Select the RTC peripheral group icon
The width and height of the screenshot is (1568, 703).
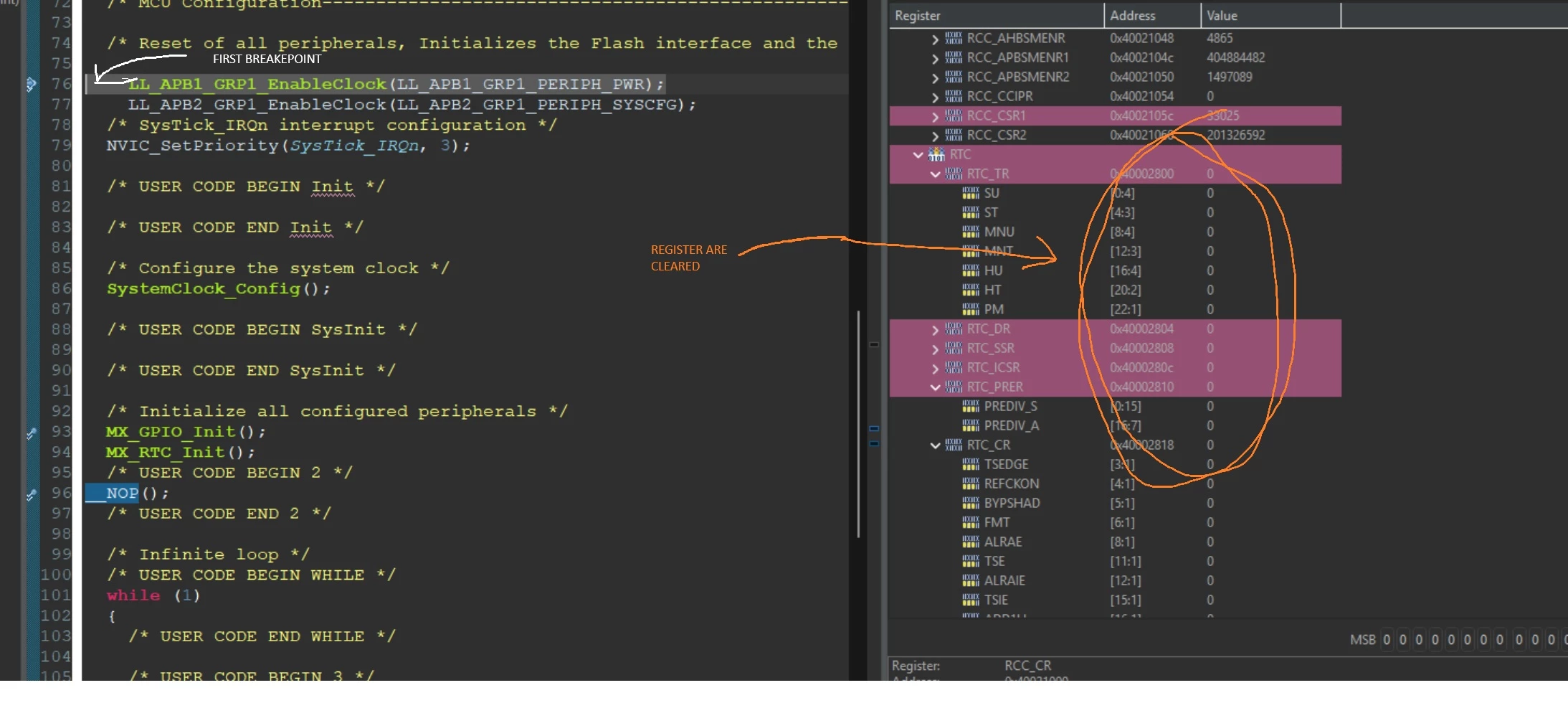(x=936, y=154)
